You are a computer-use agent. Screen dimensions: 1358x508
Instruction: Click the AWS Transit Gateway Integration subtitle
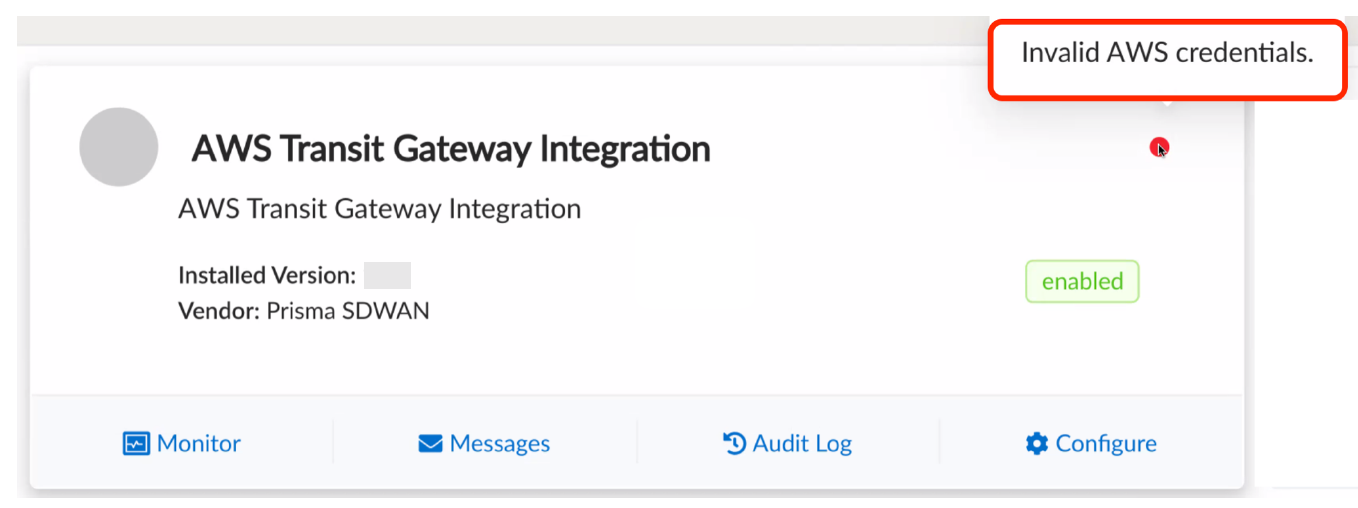point(380,209)
